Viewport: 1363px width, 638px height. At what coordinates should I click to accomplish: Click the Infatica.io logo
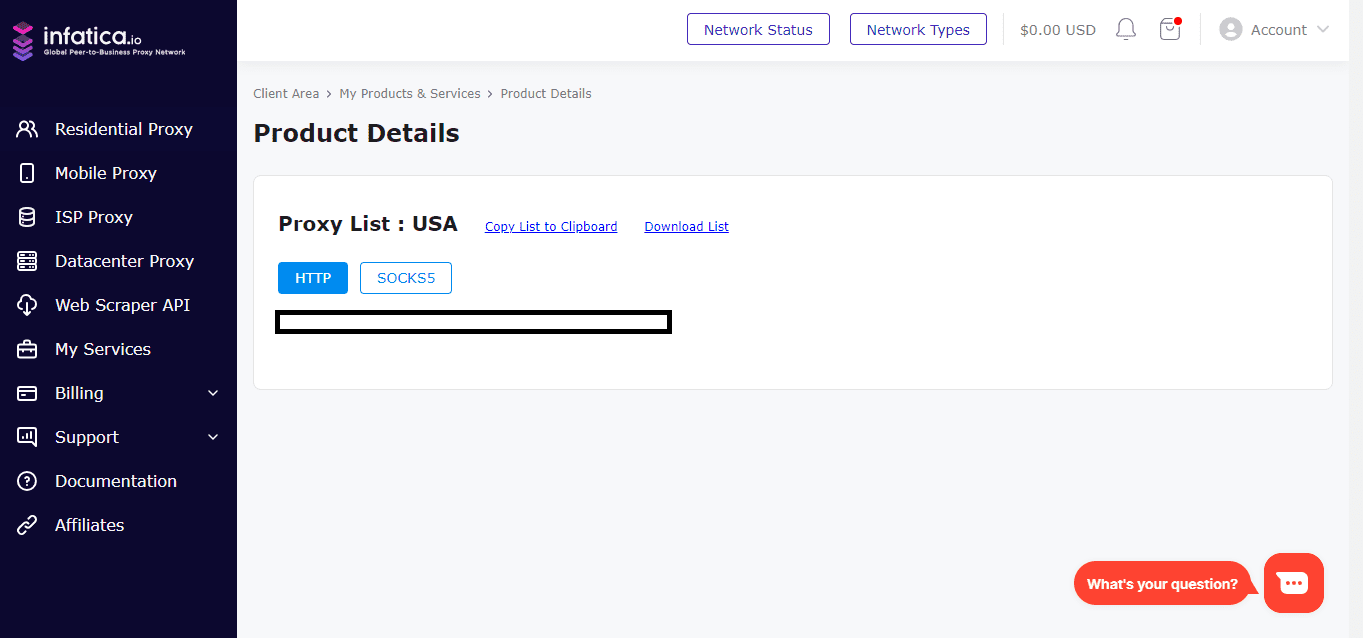click(98, 40)
